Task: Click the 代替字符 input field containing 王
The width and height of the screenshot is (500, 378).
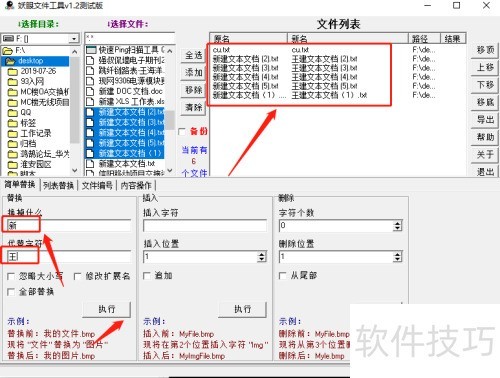Action: coord(69,256)
